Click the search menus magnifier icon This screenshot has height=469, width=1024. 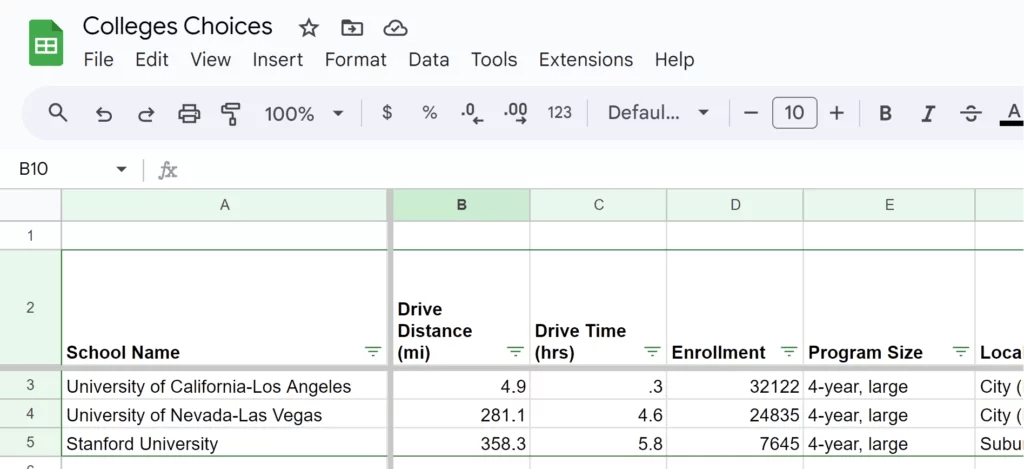tap(58, 113)
